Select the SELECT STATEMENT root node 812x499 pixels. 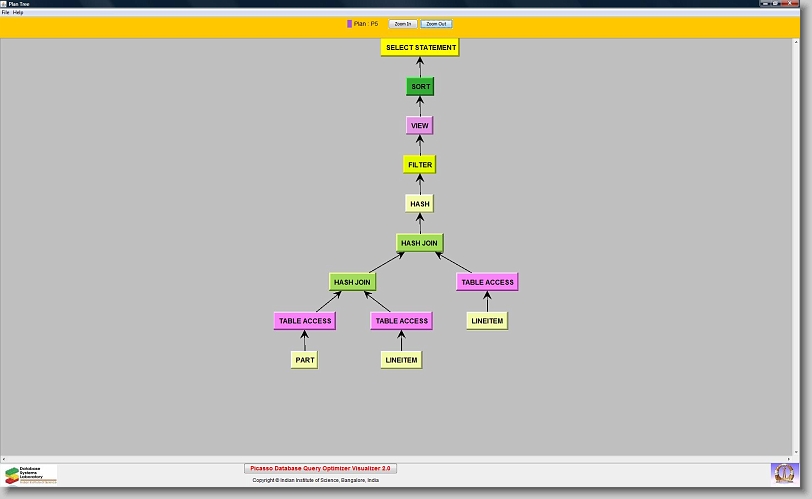click(x=420, y=48)
